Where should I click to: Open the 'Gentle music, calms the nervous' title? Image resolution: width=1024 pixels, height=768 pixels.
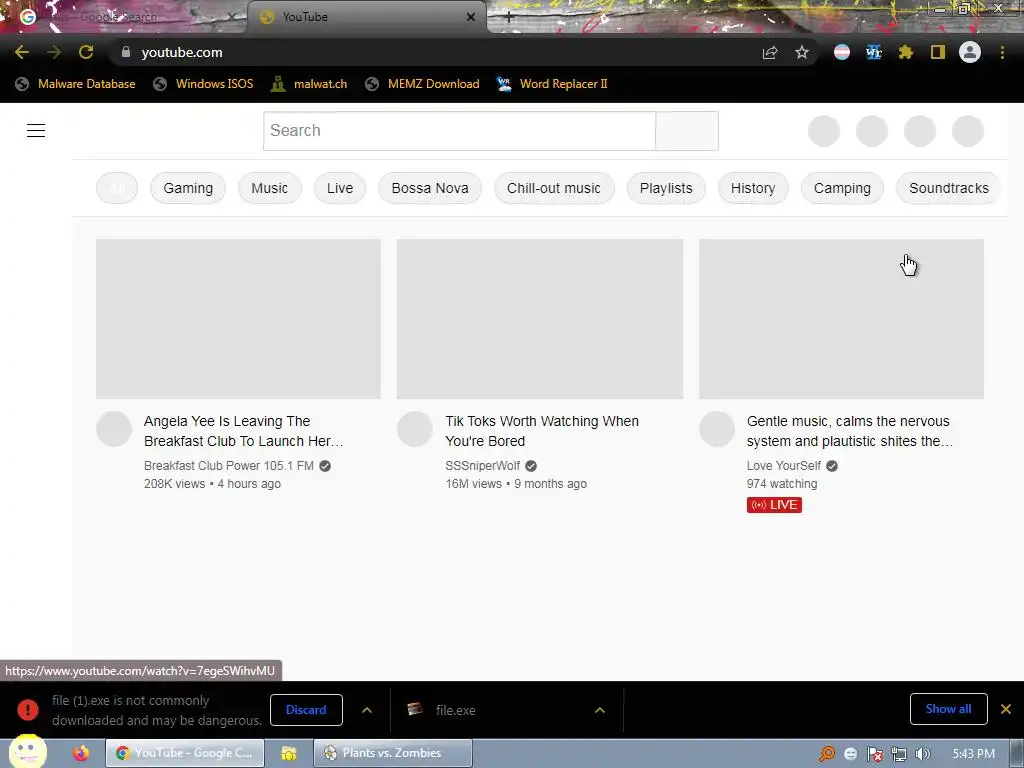850,431
